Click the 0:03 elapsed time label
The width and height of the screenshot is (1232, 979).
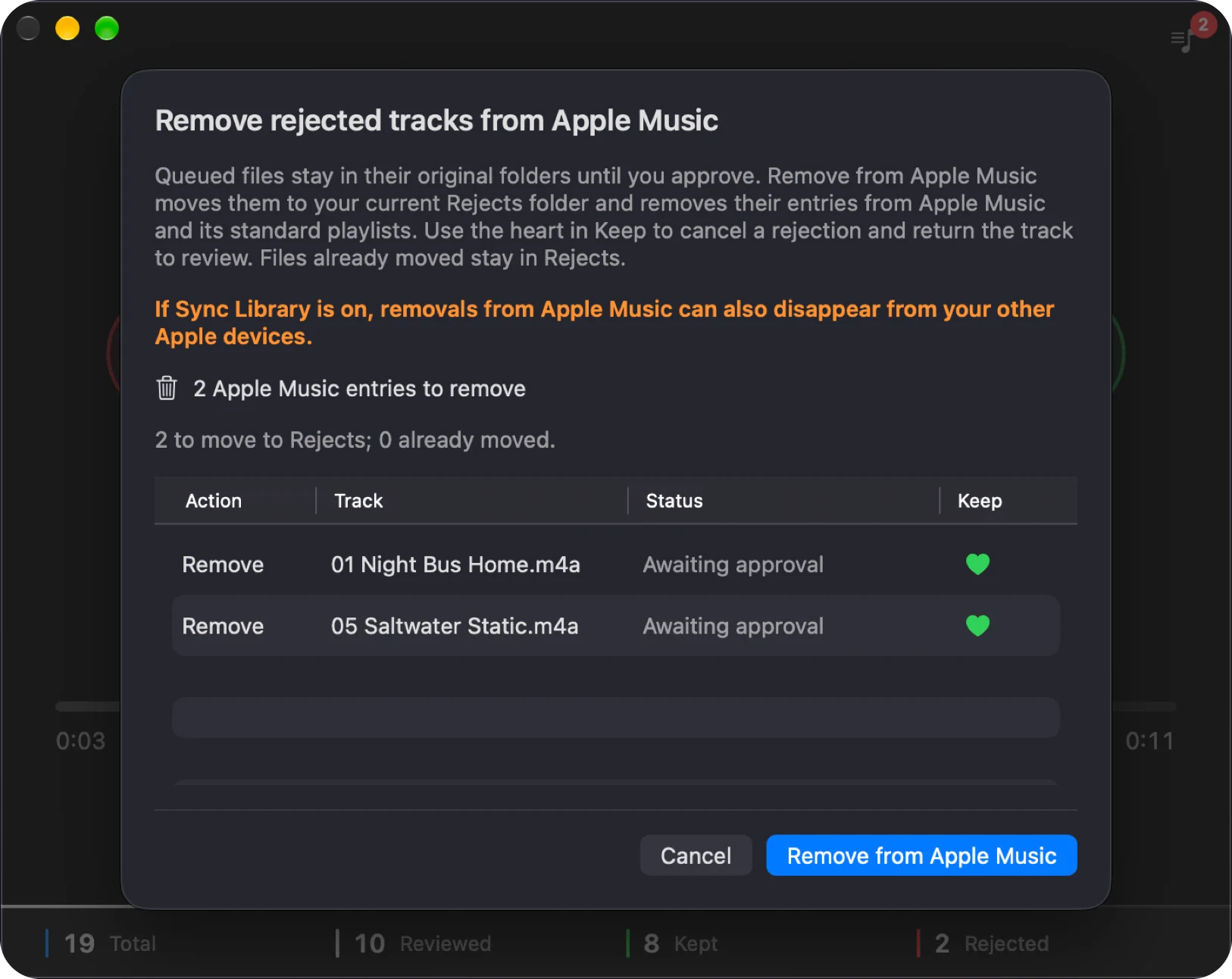(x=80, y=741)
